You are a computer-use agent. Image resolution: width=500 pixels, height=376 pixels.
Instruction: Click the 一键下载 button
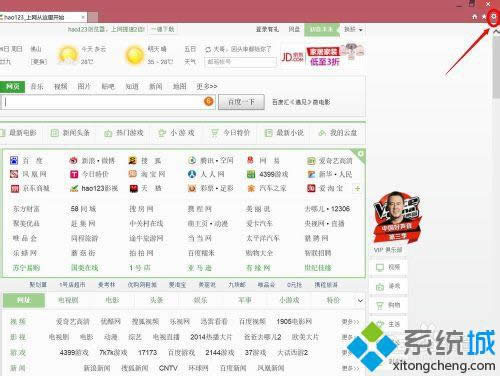tap(163, 29)
